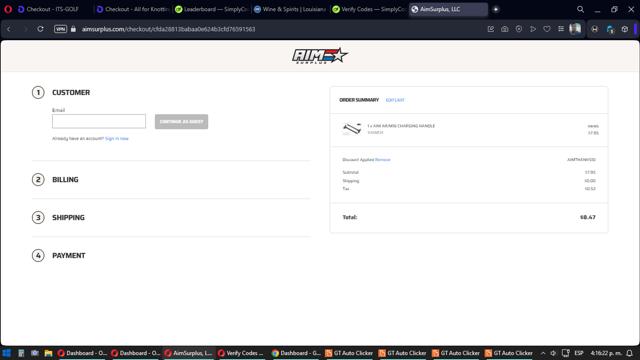Screen dimensions: 640x360
Task: Open the cube extensions icon
Action: click(x=625, y=29)
